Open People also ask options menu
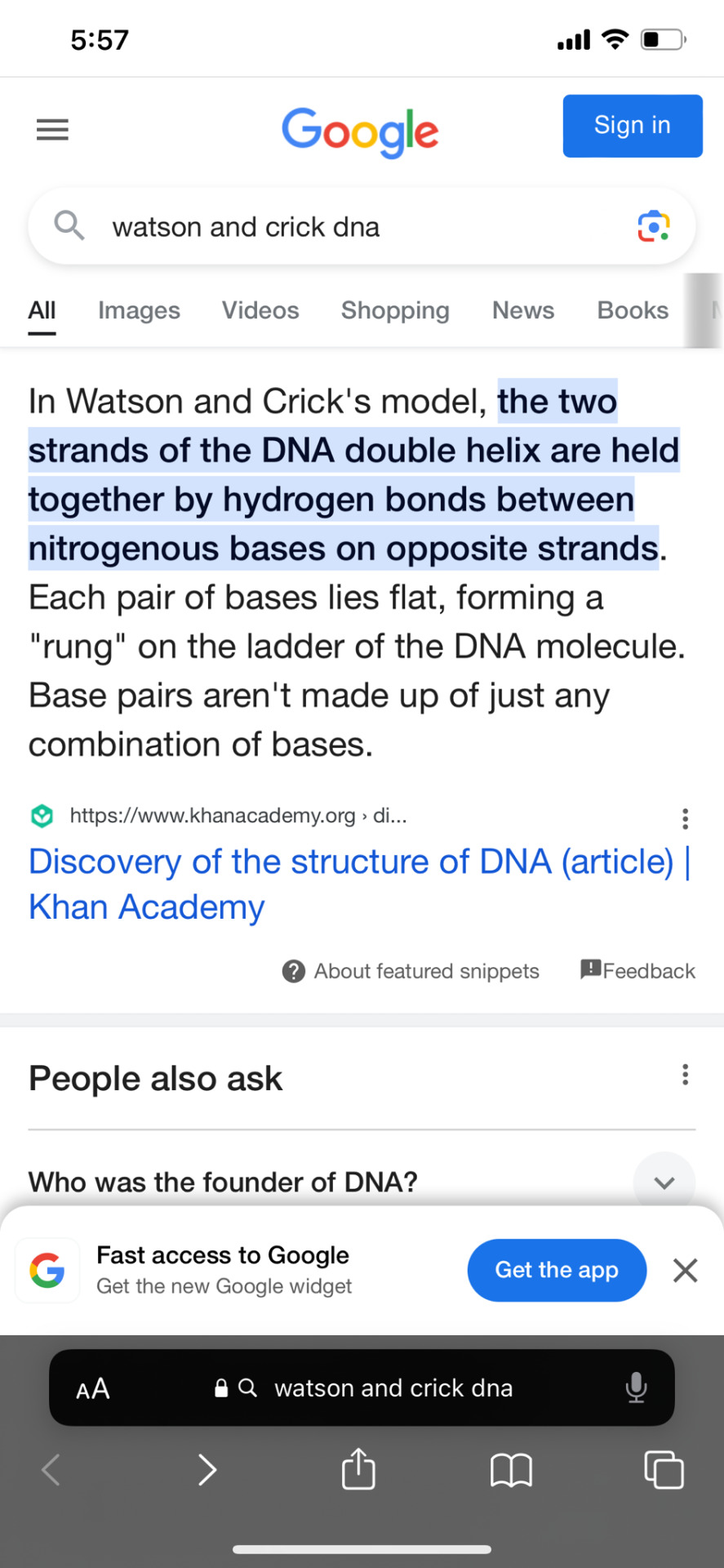724x1568 pixels. click(685, 1074)
